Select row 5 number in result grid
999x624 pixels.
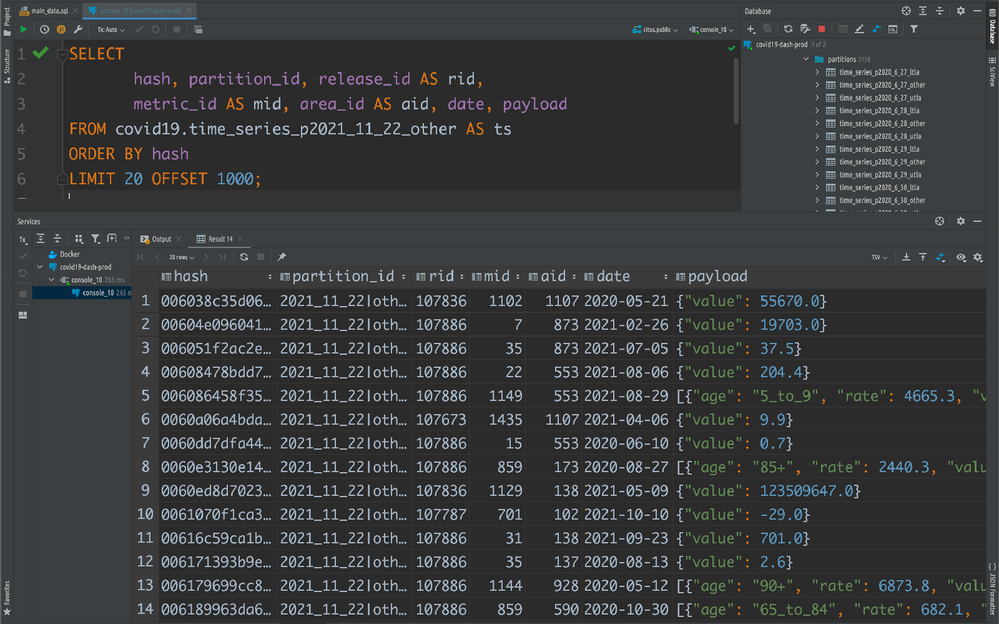pos(145,396)
